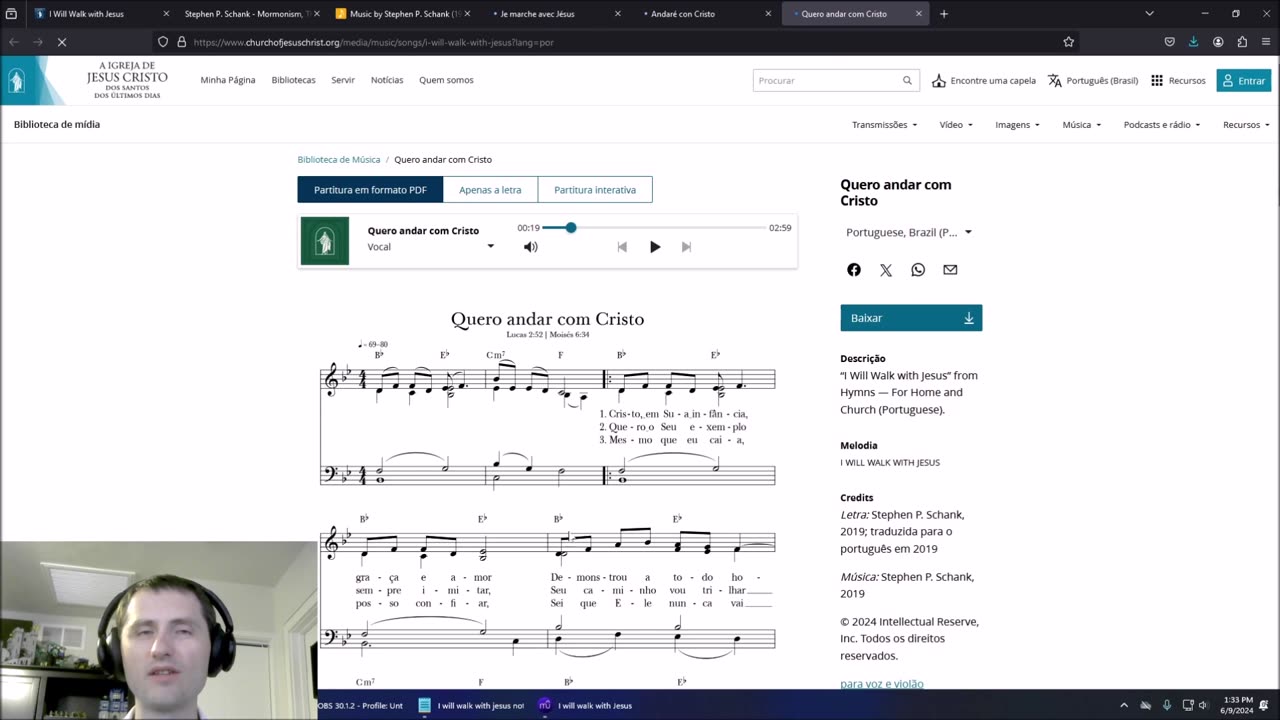1280x720 pixels.
Task: Expand the Música menu
Action: 1081,125
